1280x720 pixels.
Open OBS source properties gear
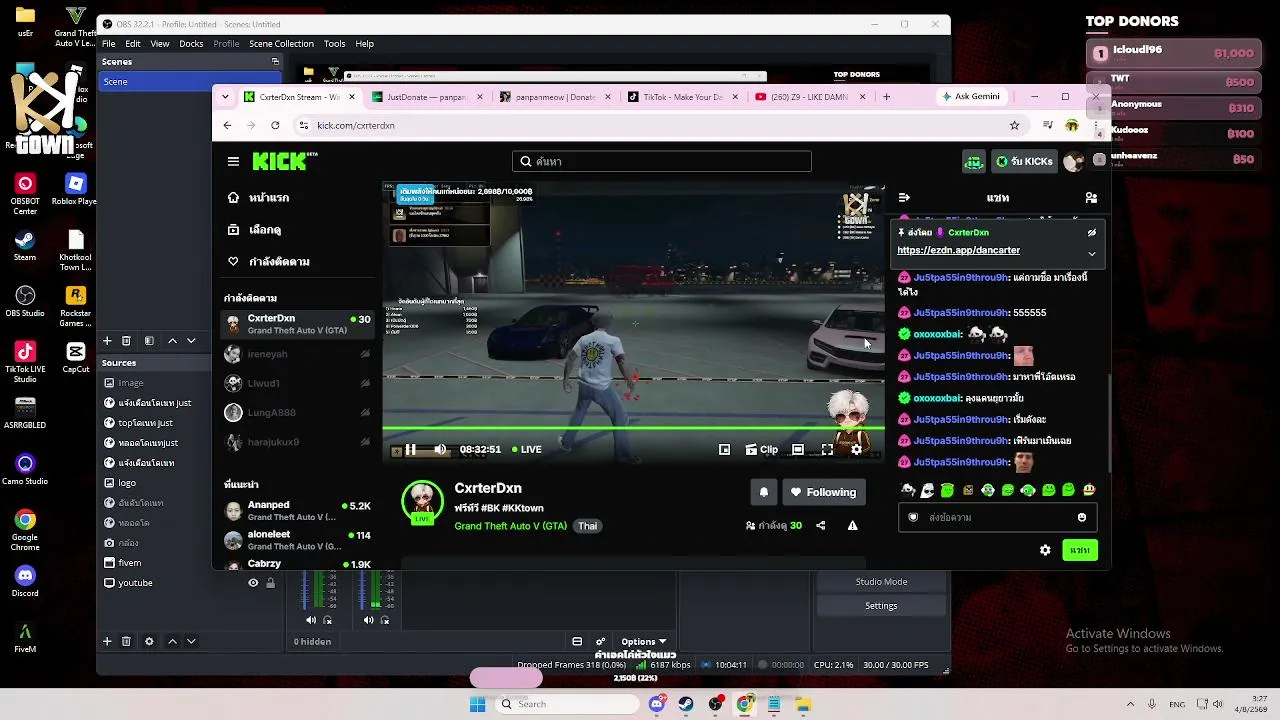(149, 641)
